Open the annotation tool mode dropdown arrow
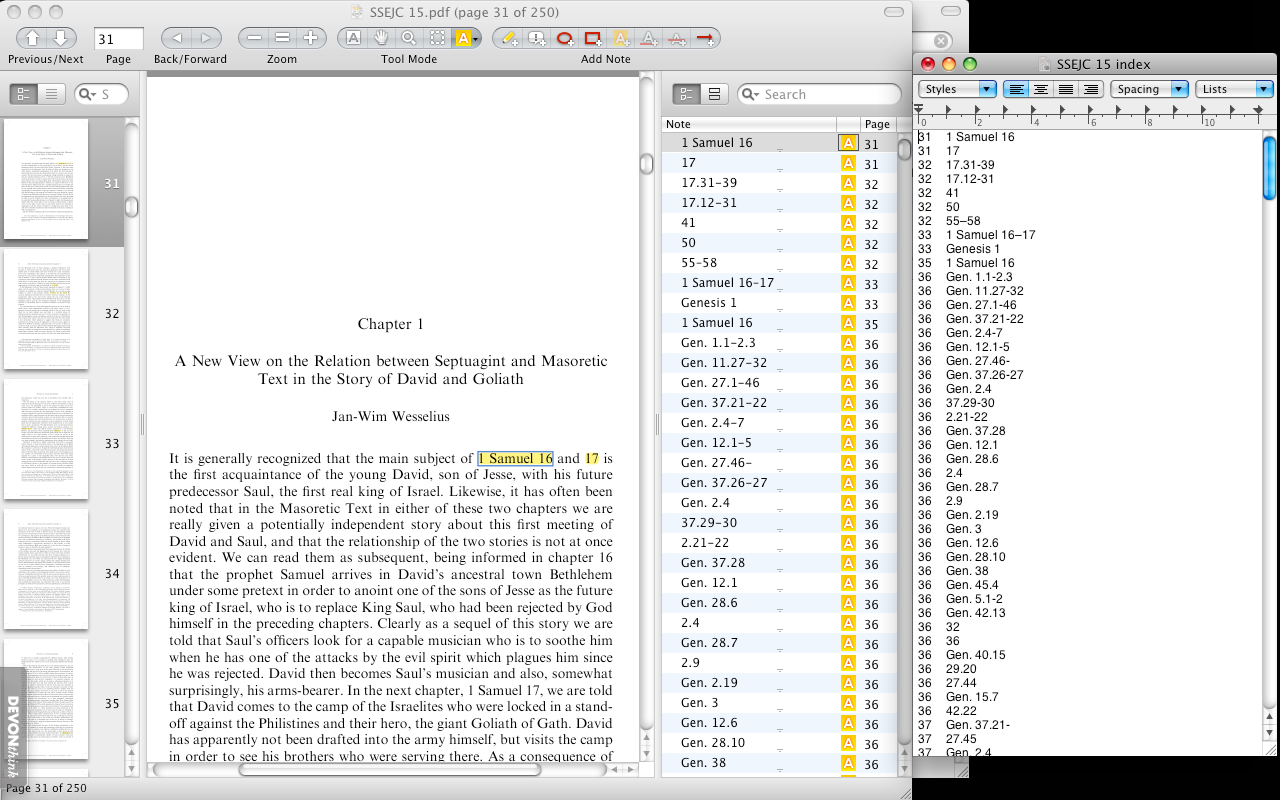Image resolution: width=1280 pixels, height=800 pixels. click(478, 37)
